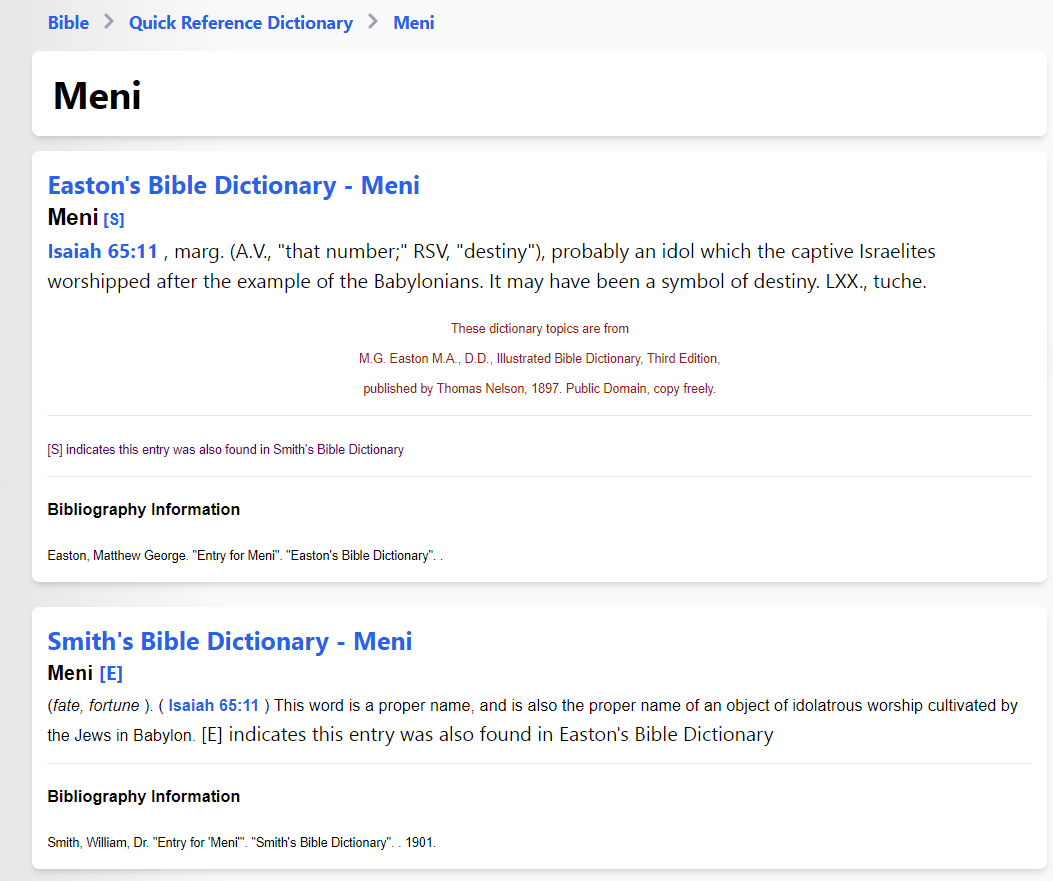1053x881 pixels.
Task: Follow the [S] Smith's reference marker
Action: pyautogui.click(x=113, y=219)
